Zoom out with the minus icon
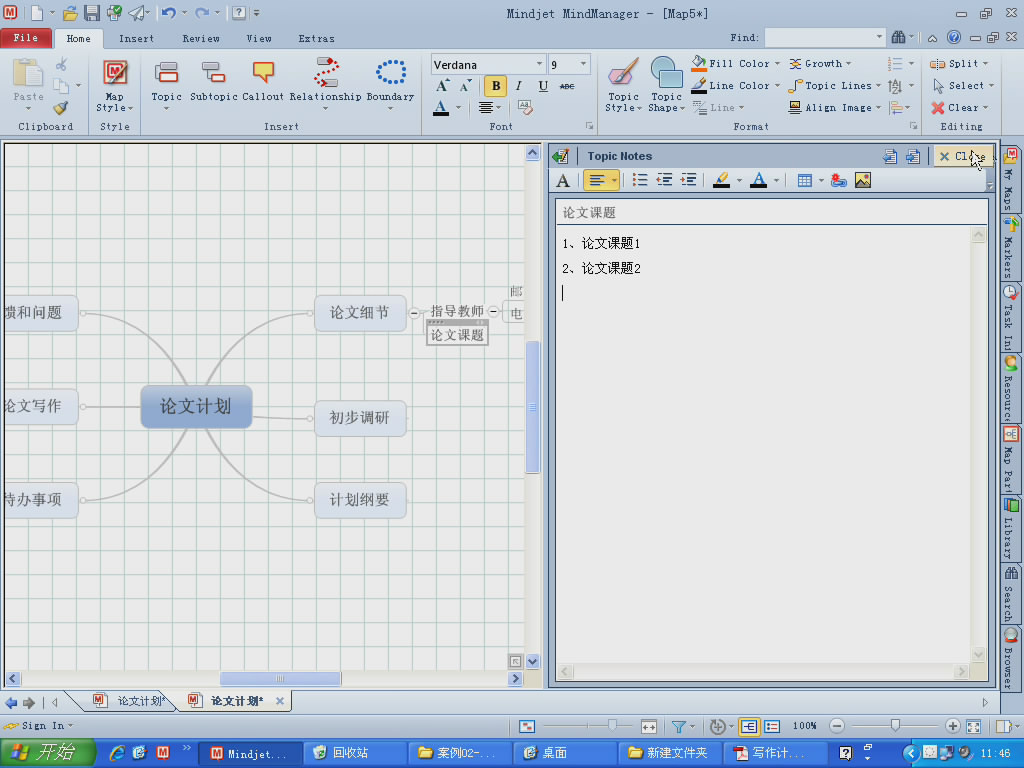This screenshot has width=1024, height=768. (x=837, y=726)
